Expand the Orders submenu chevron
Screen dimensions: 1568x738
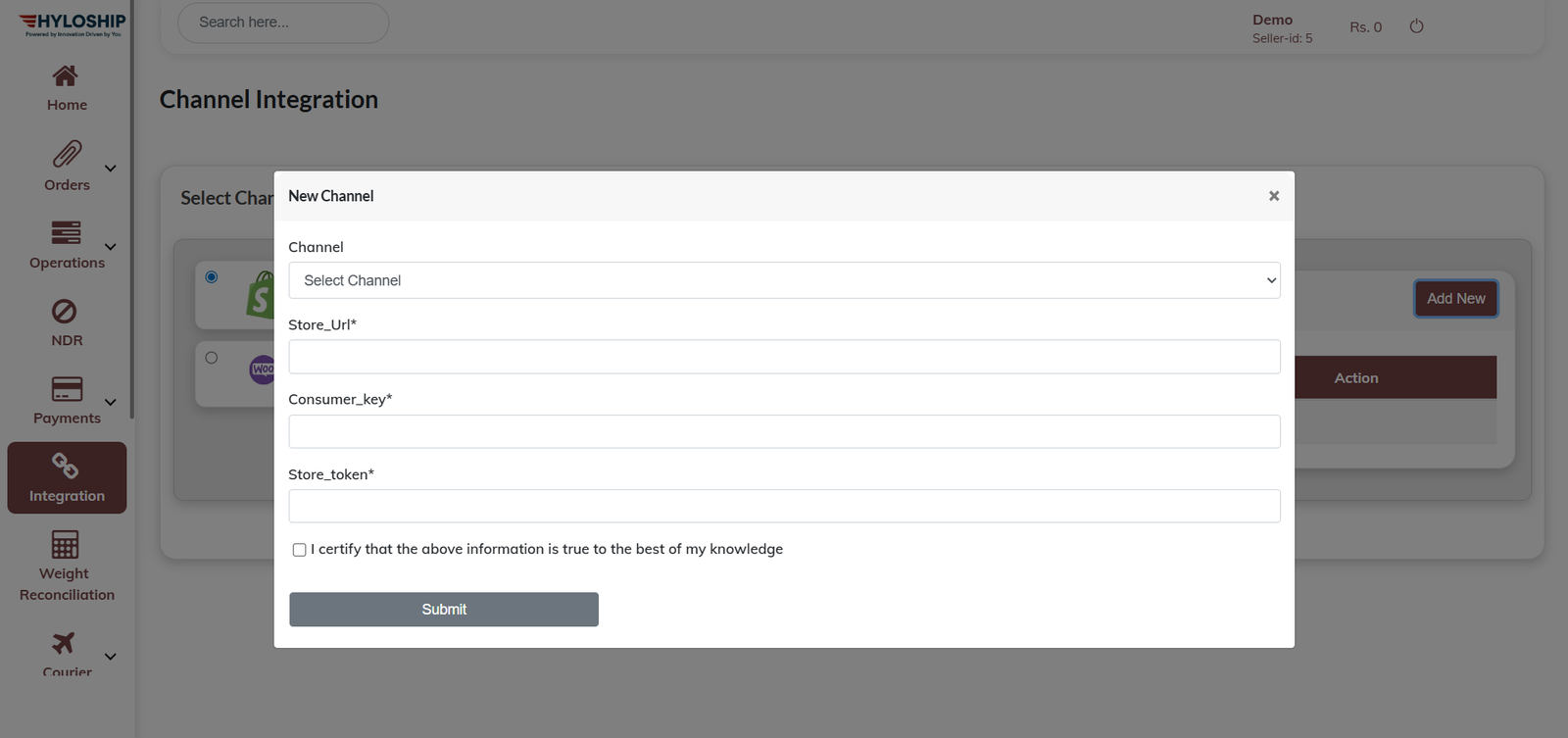[x=111, y=169]
